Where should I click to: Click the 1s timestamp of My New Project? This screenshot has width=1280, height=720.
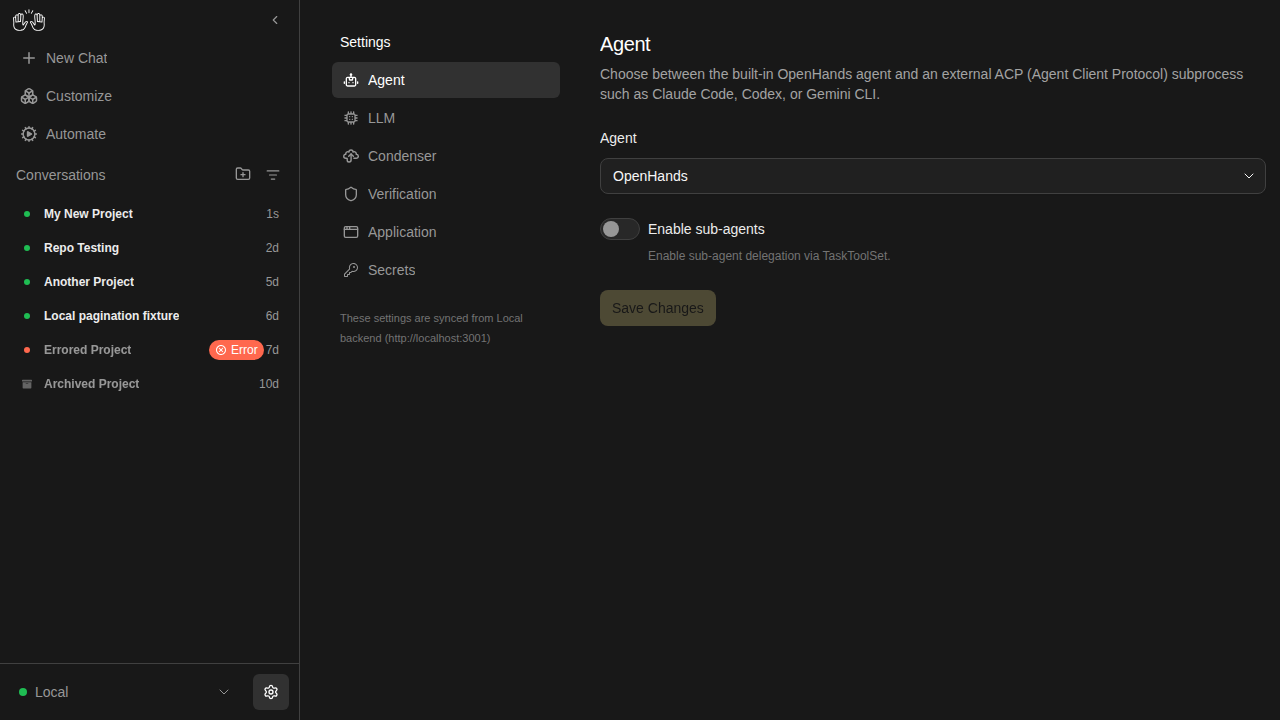coord(272,214)
